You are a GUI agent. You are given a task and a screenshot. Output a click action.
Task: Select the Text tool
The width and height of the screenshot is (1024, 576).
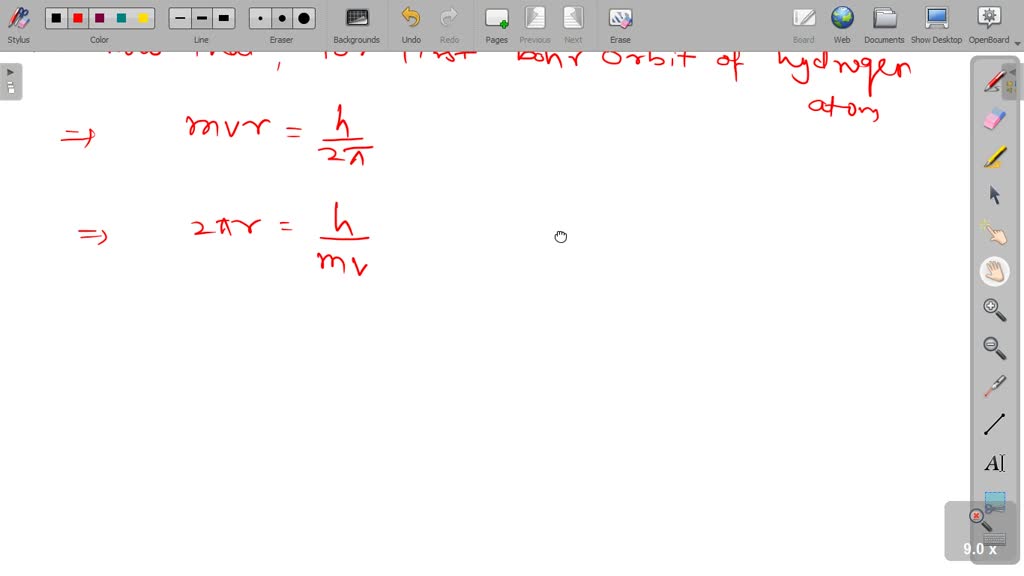pyautogui.click(x=994, y=463)
